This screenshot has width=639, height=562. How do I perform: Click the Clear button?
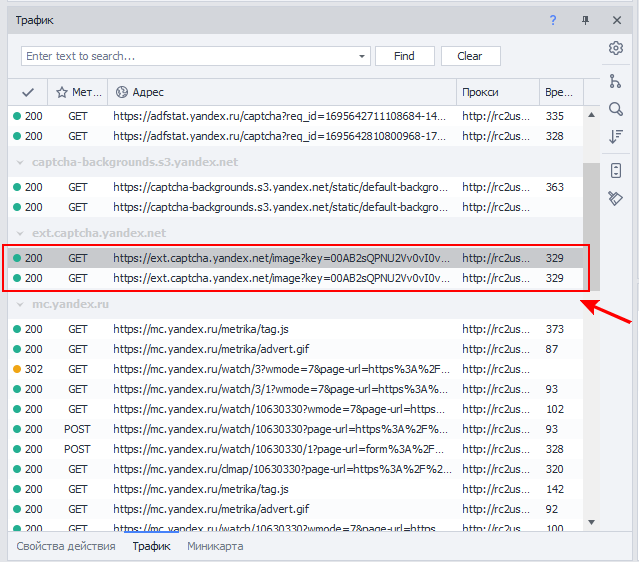(470, 56)
